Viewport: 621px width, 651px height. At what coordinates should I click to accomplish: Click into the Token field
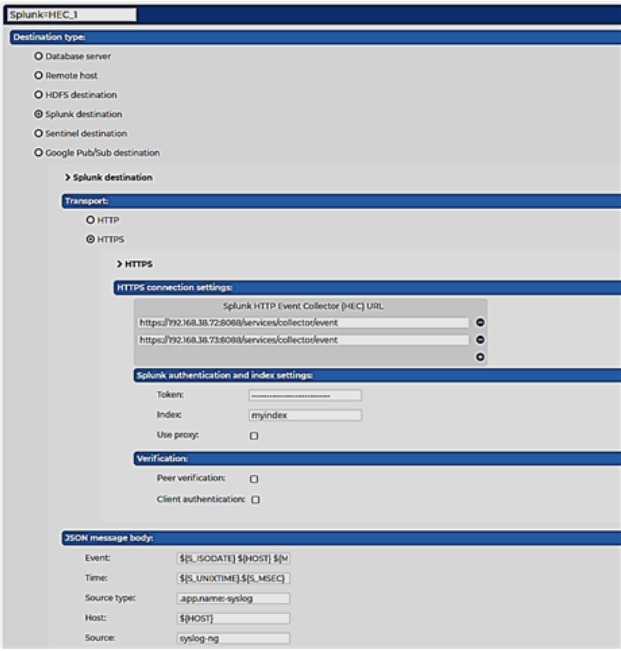click(305, 395)
